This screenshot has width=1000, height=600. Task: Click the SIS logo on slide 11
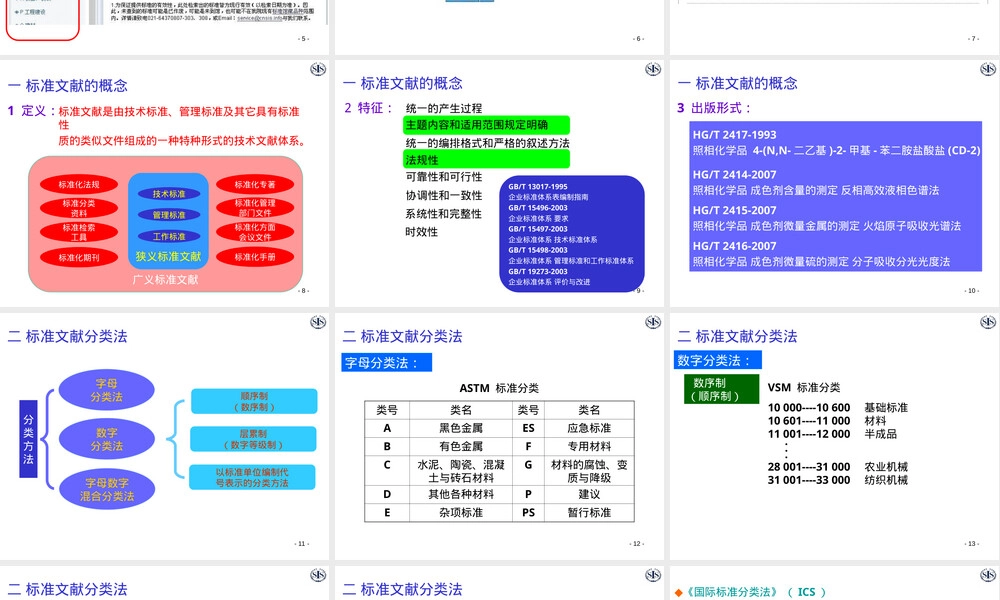[x=318, y=322]
